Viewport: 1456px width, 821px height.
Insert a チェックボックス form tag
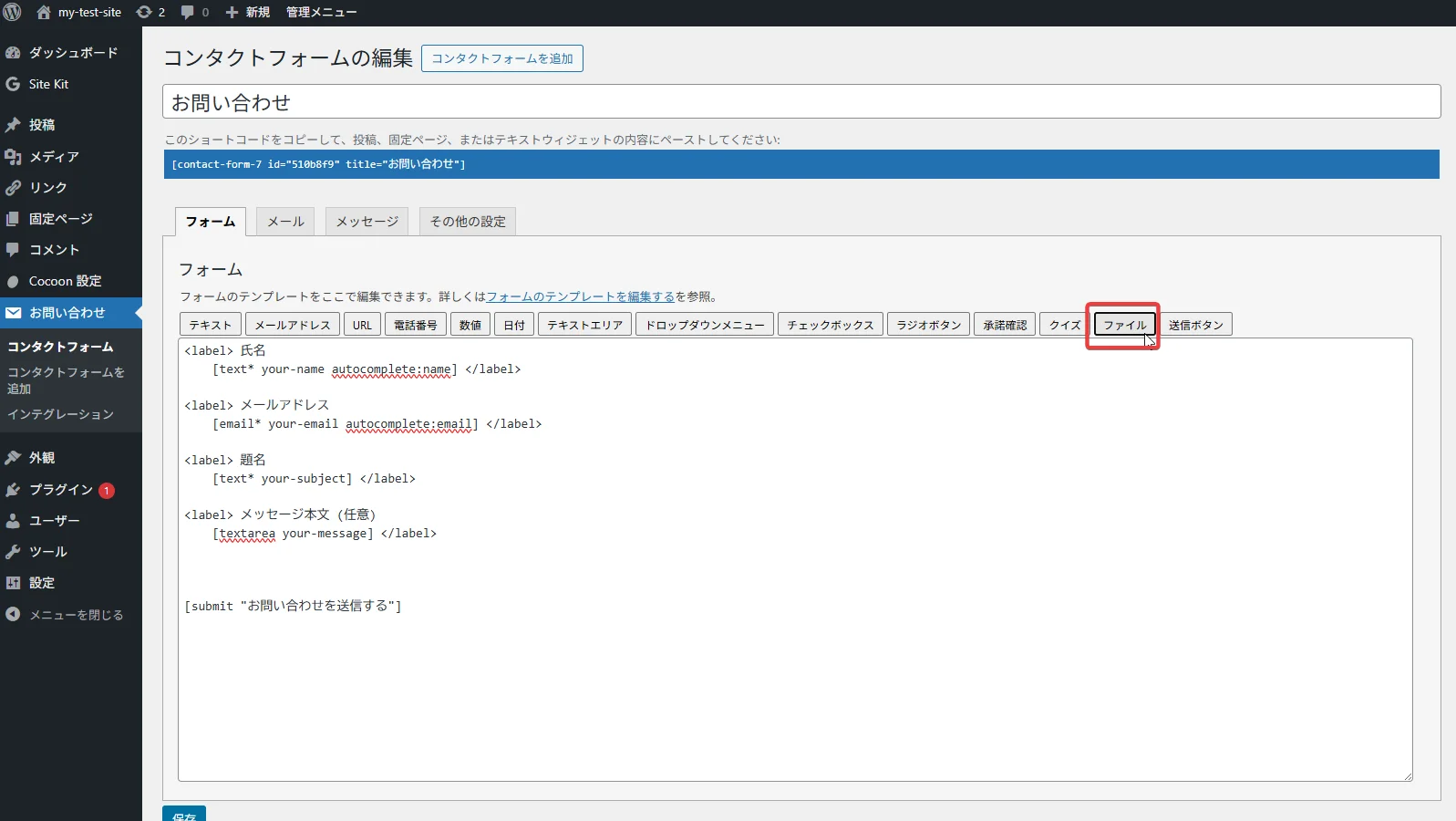click(x=831, y=325)
